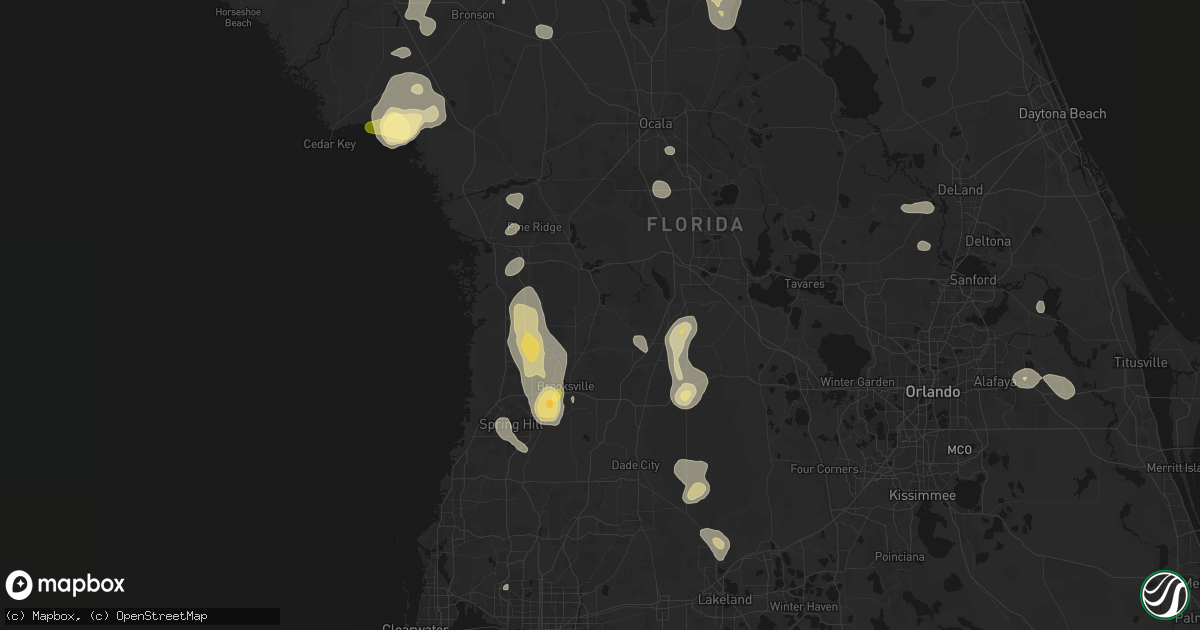Click the bright storm cell near Cedar Key

point(397,127)
